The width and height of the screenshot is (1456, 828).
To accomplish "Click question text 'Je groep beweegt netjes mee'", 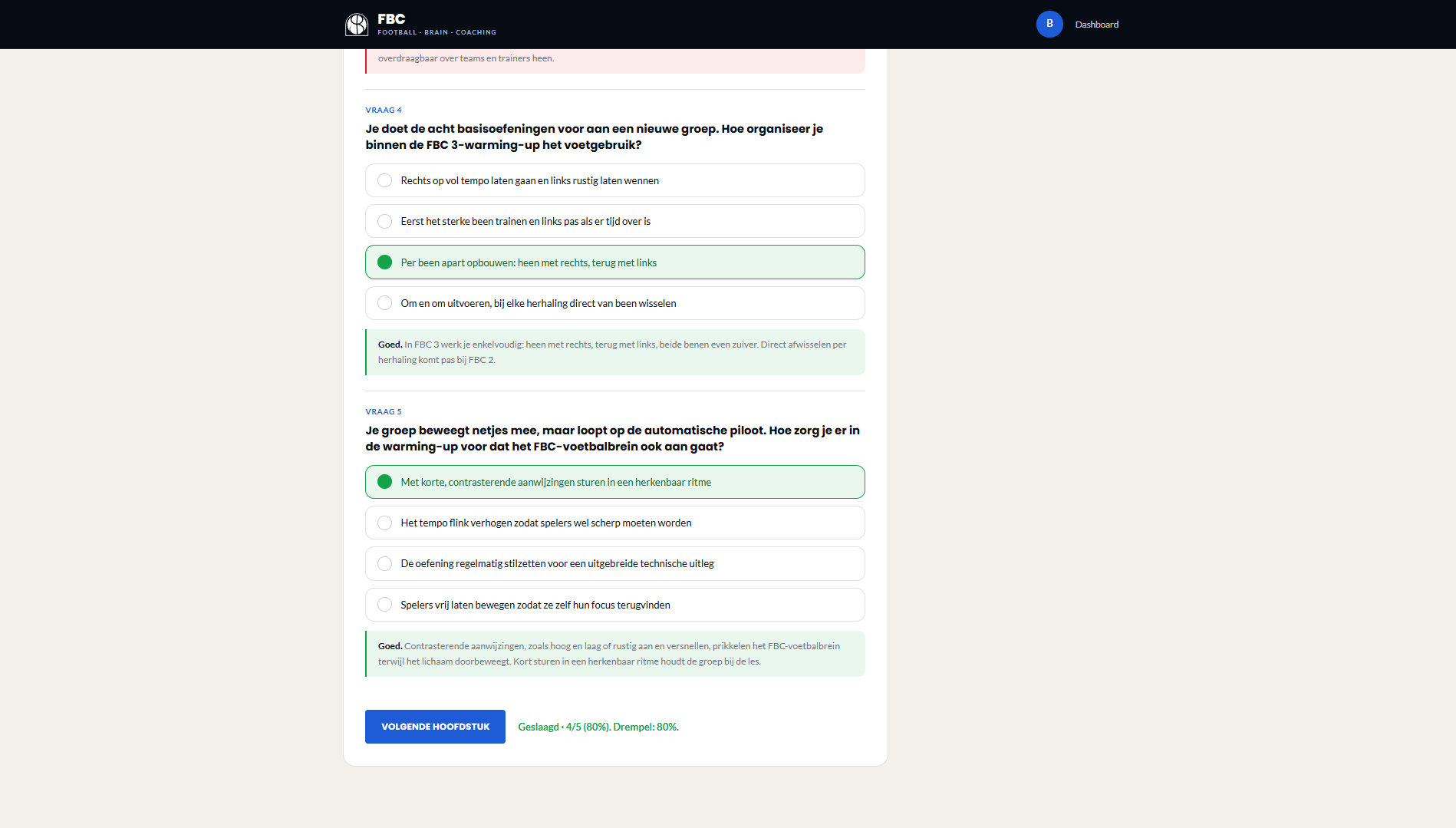I will [613, 438].
